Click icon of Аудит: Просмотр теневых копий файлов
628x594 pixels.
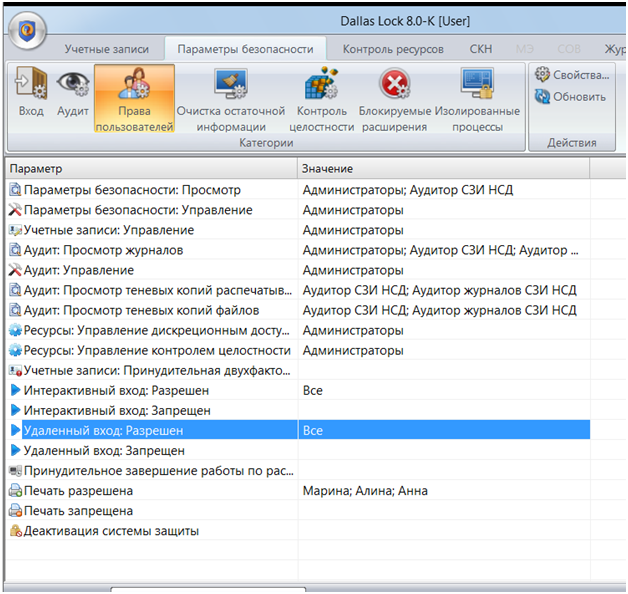tap(15, 310)
